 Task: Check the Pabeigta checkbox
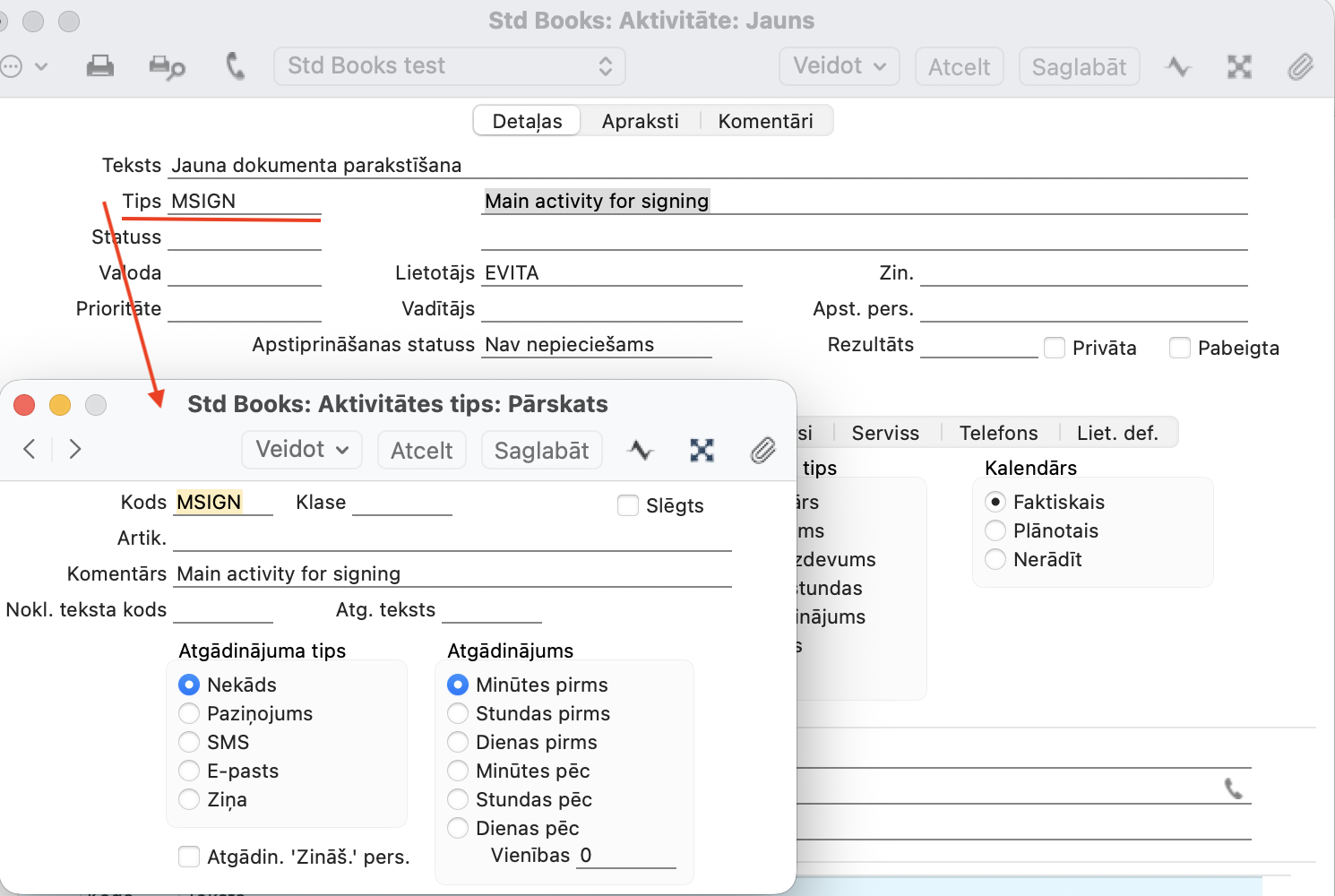pyautogui.click(x=1180, y=348)
